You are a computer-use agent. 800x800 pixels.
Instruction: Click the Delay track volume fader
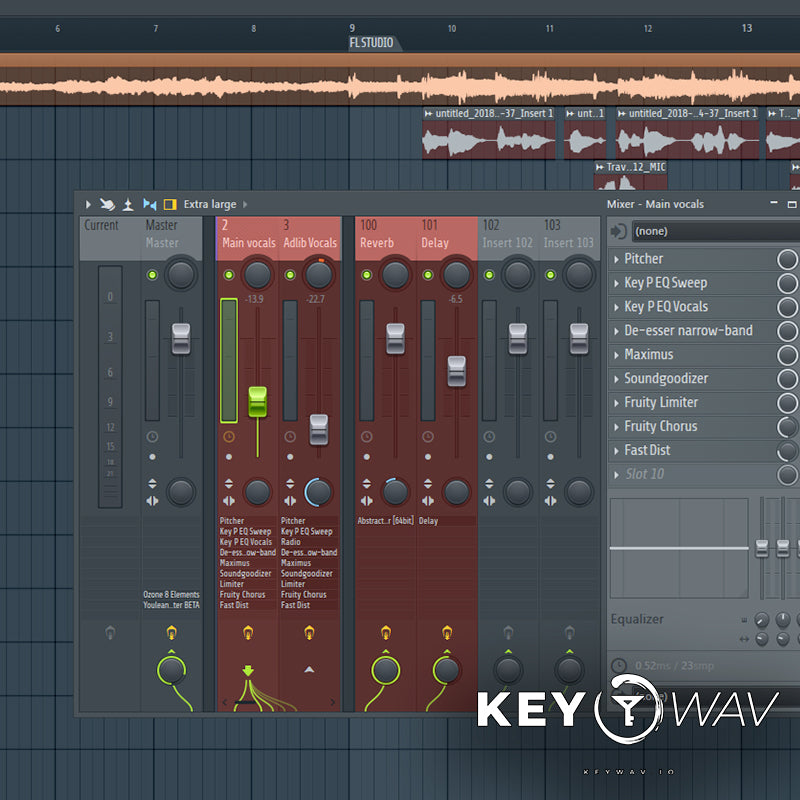(456, 371)
